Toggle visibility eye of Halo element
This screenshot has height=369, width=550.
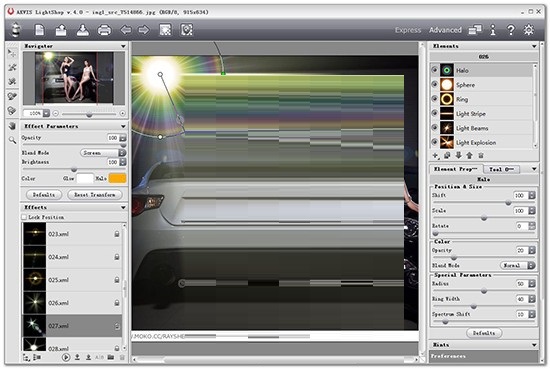[x=435, y=70]
